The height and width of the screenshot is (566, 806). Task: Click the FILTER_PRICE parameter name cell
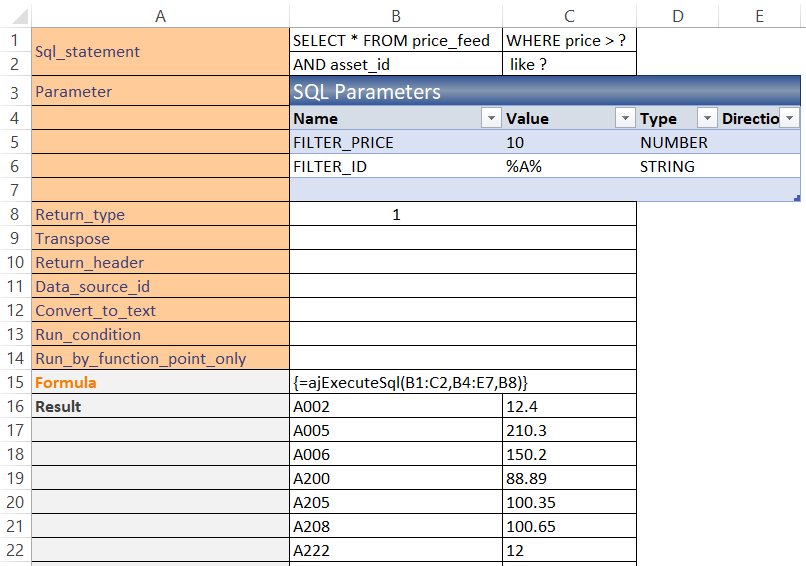tap(396, 142)
